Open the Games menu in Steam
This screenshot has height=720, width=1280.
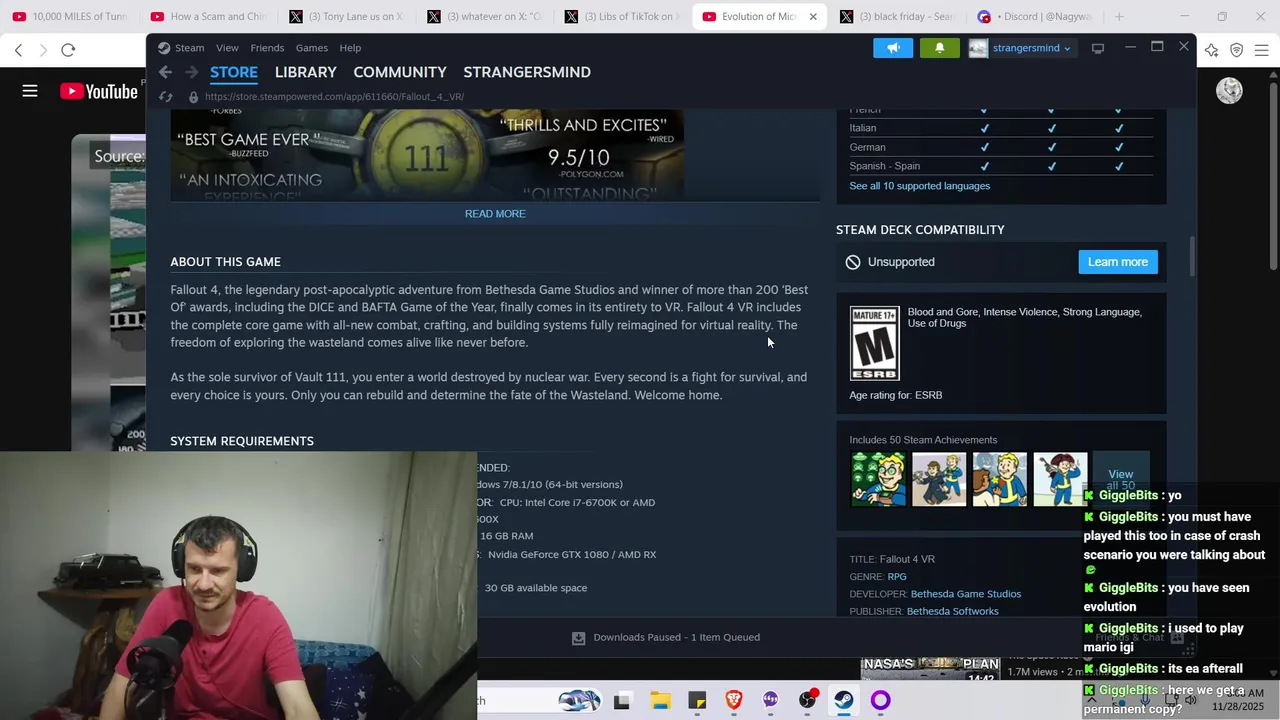(311, 48)
